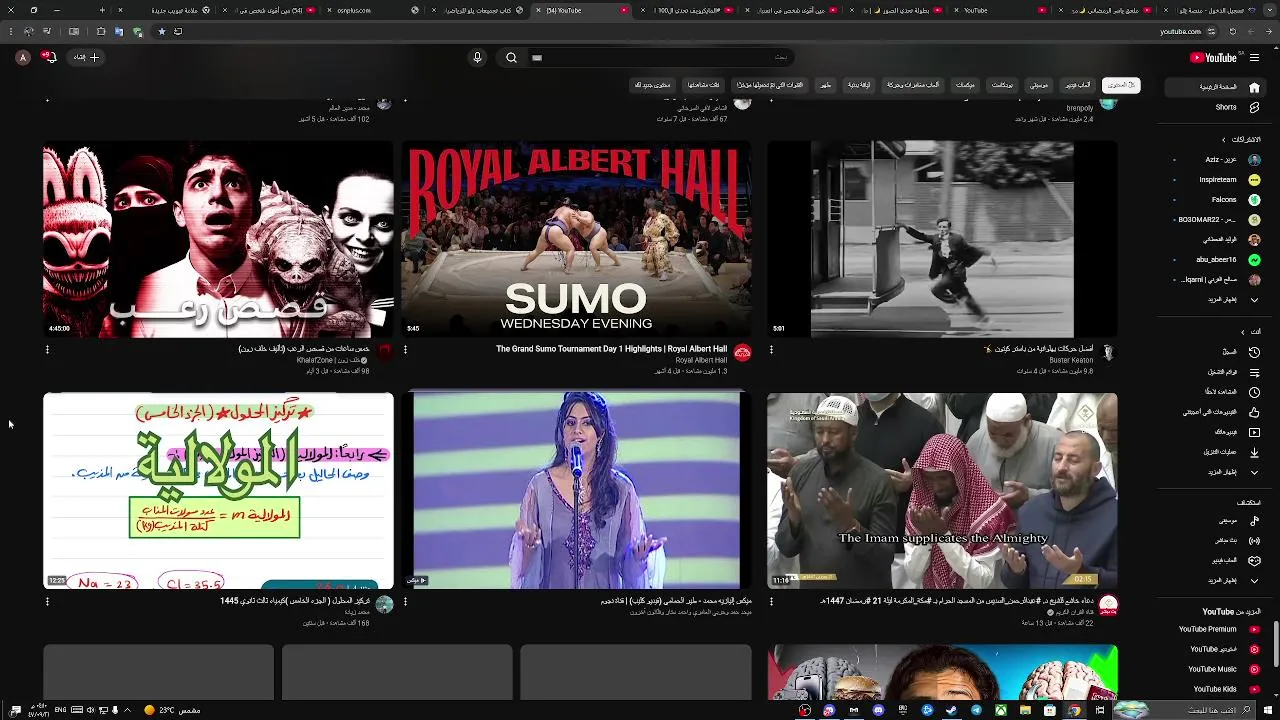Click the Create button

pyautogui.click(x=86, y=57)
